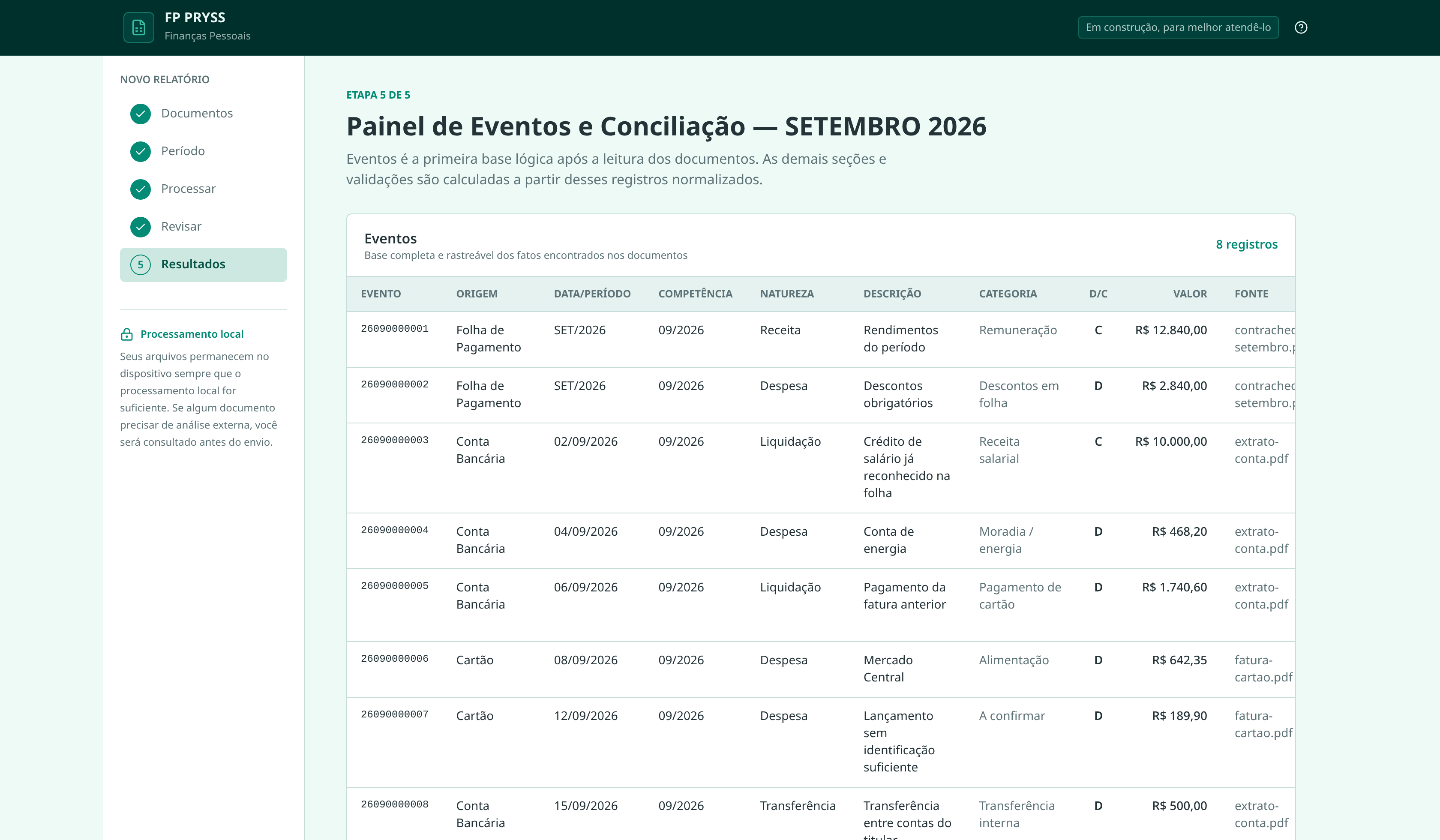Click the EVENTO column header
This screenshot has height=840, width=1440.
pyautogui.click(x=381, y=294)
